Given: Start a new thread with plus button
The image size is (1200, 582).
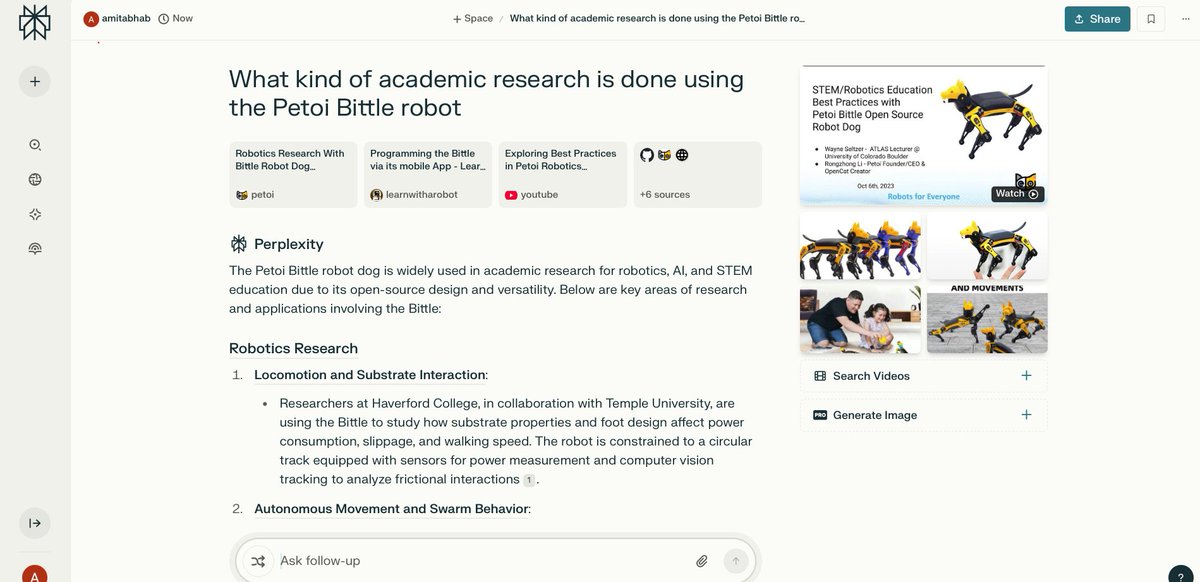Looking at the screenshot, I should pos(35,81).
